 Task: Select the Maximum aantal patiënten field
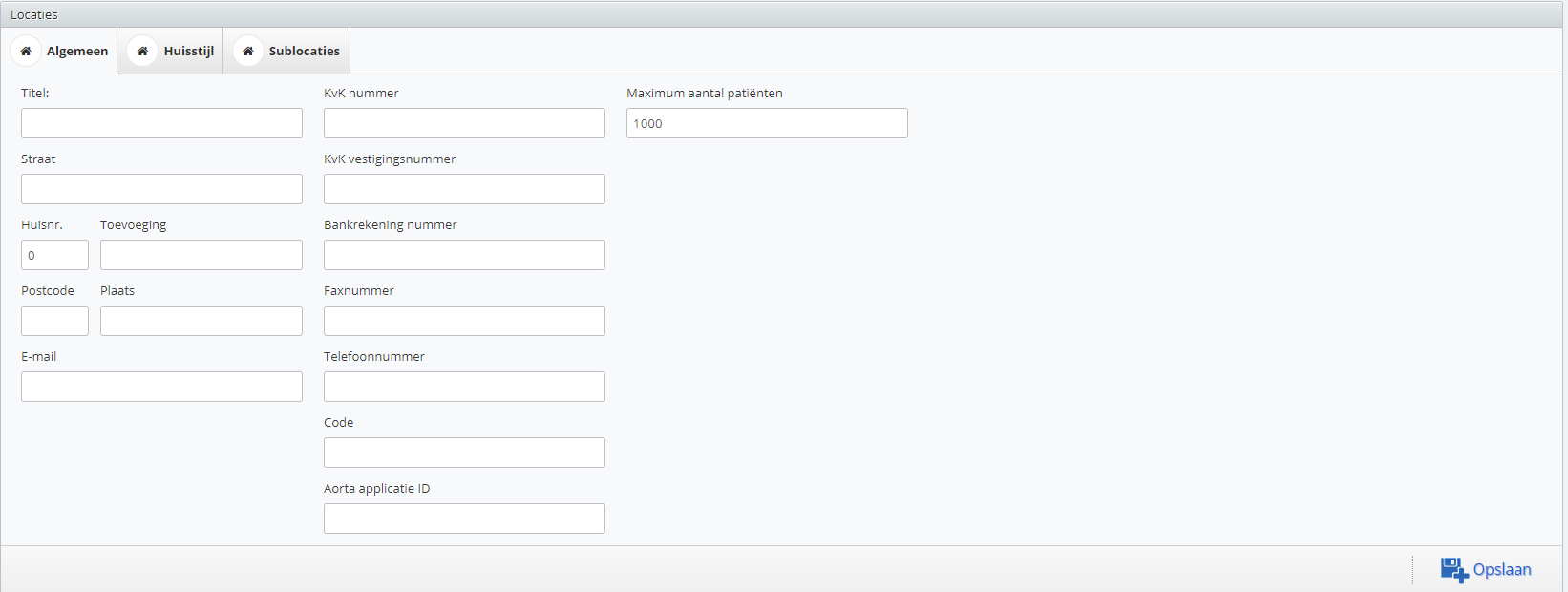point(767,123)
